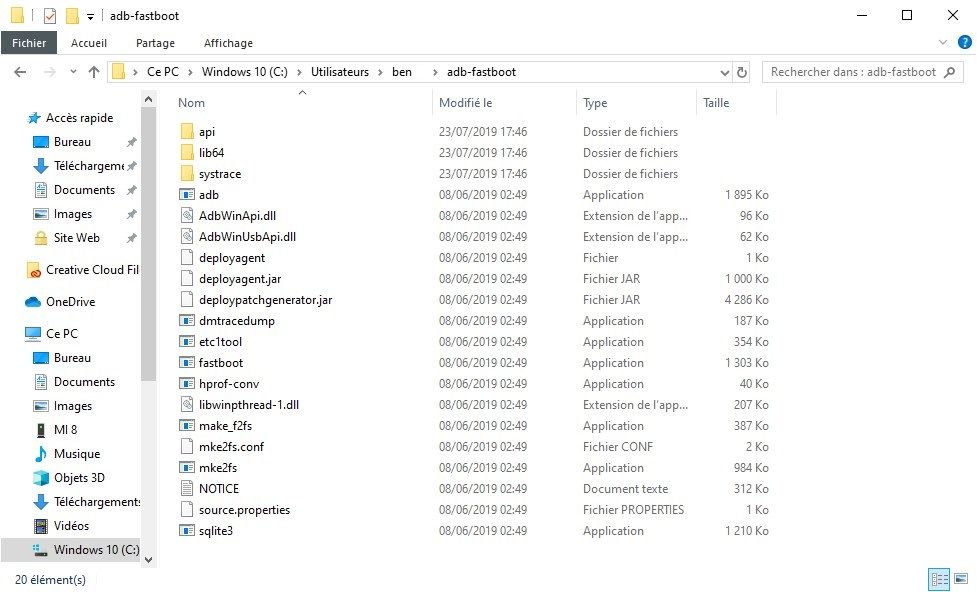The image size is (977, 592).
Task: Open Quick Access Toolbar customize dropdown
Action: [x=90, y=17]
